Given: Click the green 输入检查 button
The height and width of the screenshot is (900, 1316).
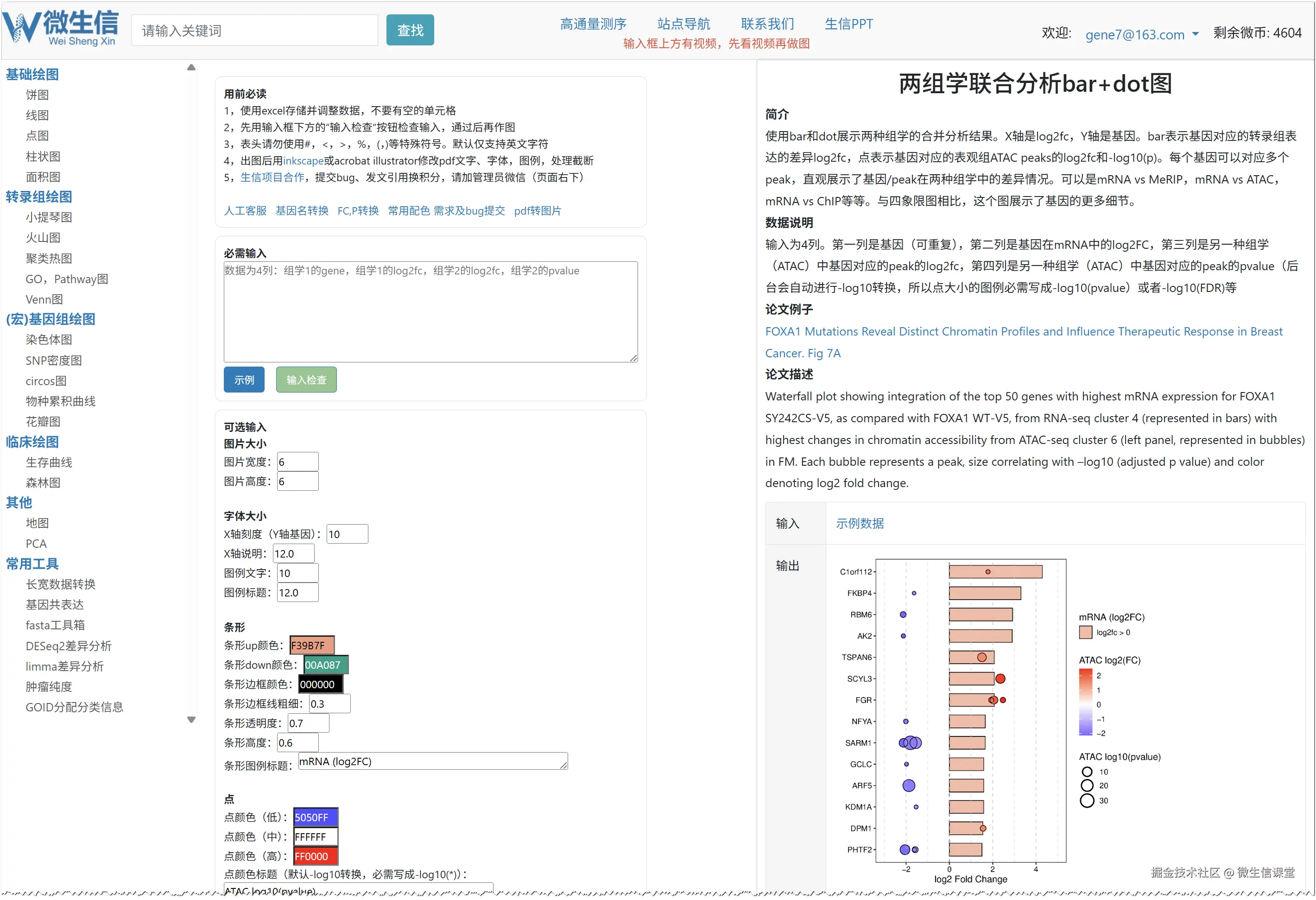Looking at the screenshot, I should [x=306, y=380].
